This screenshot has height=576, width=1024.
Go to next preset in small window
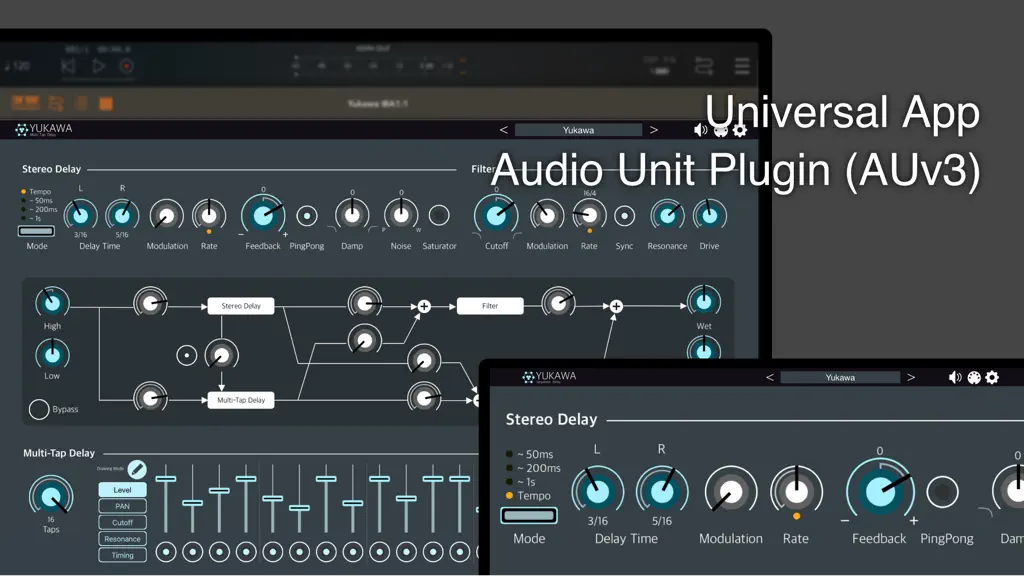[x=911, y=377]
